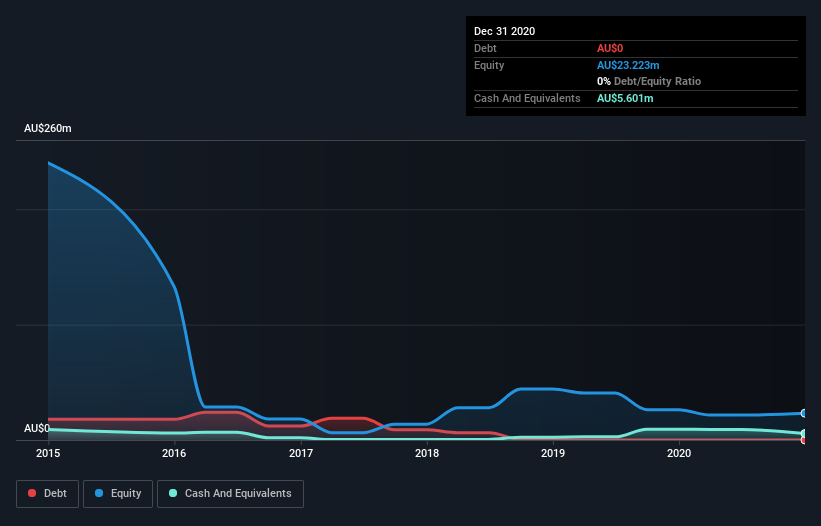The height and width of the screenshot is (526, 821).
Task: Click the 2020 x-axis label
Action: (679, 453)
